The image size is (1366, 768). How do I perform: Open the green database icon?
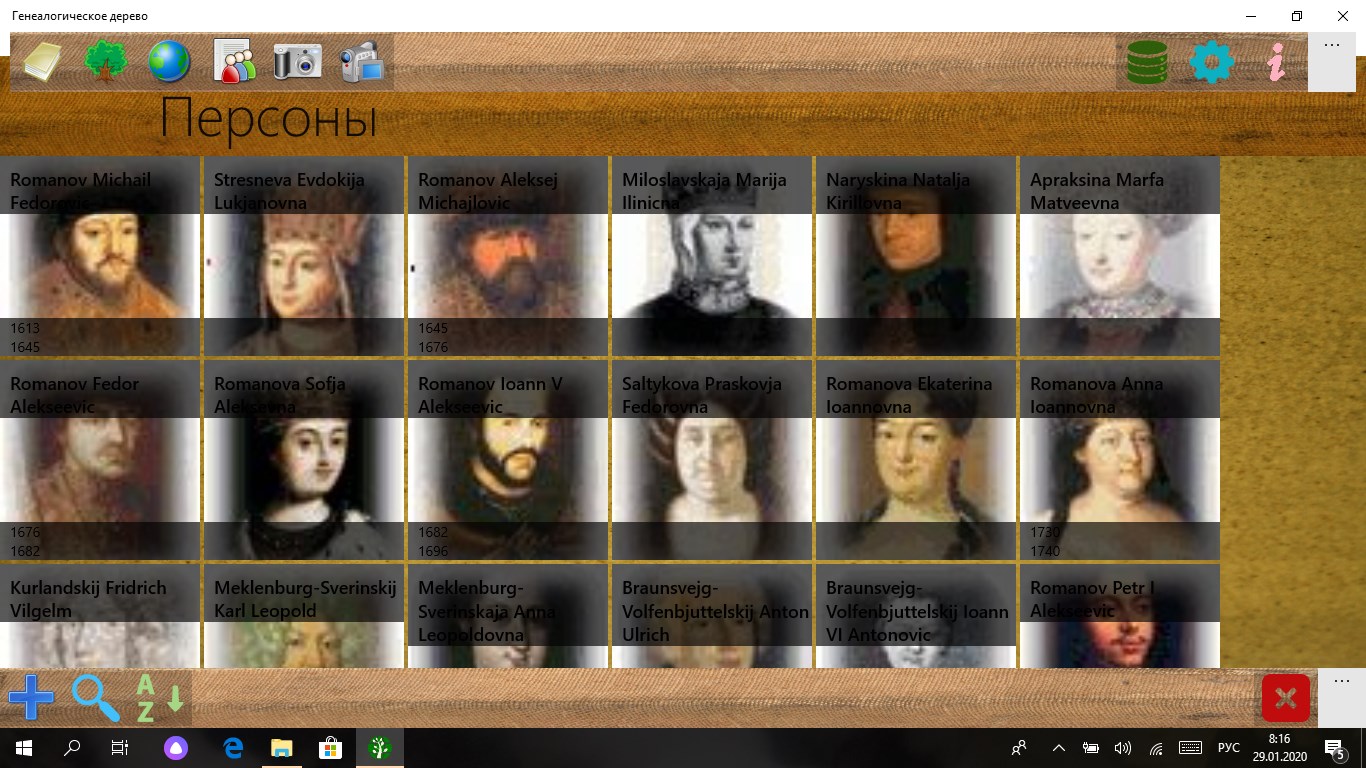tap(1147, 62)
